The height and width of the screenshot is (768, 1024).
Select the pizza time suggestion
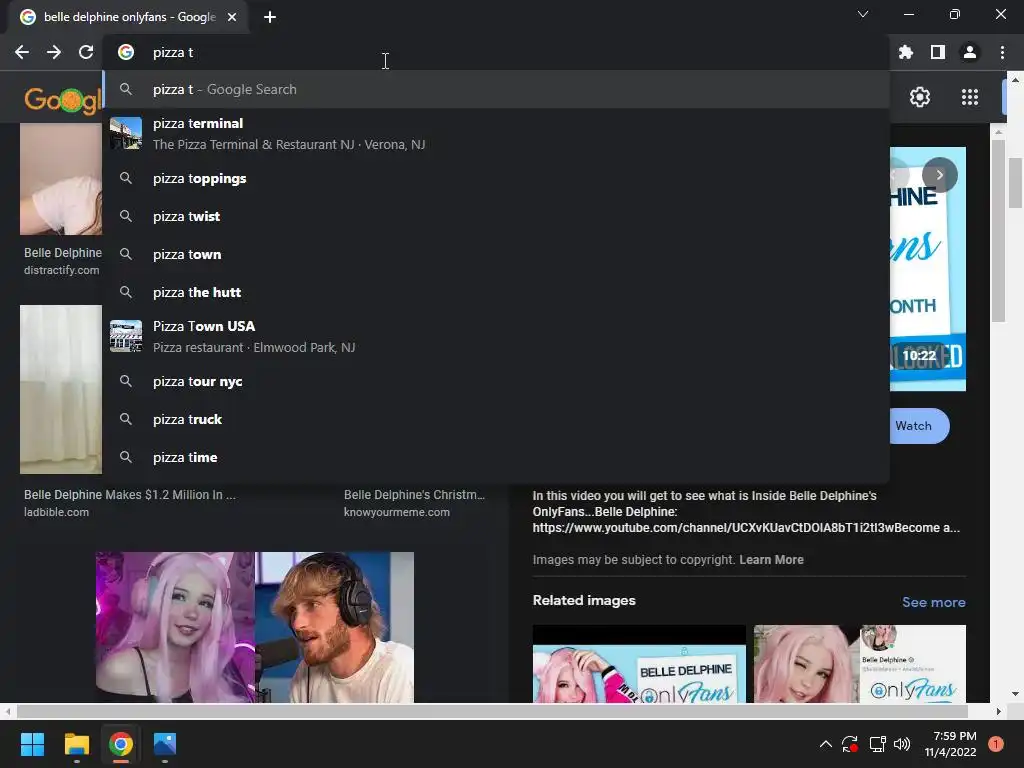(x=496, y=457)
